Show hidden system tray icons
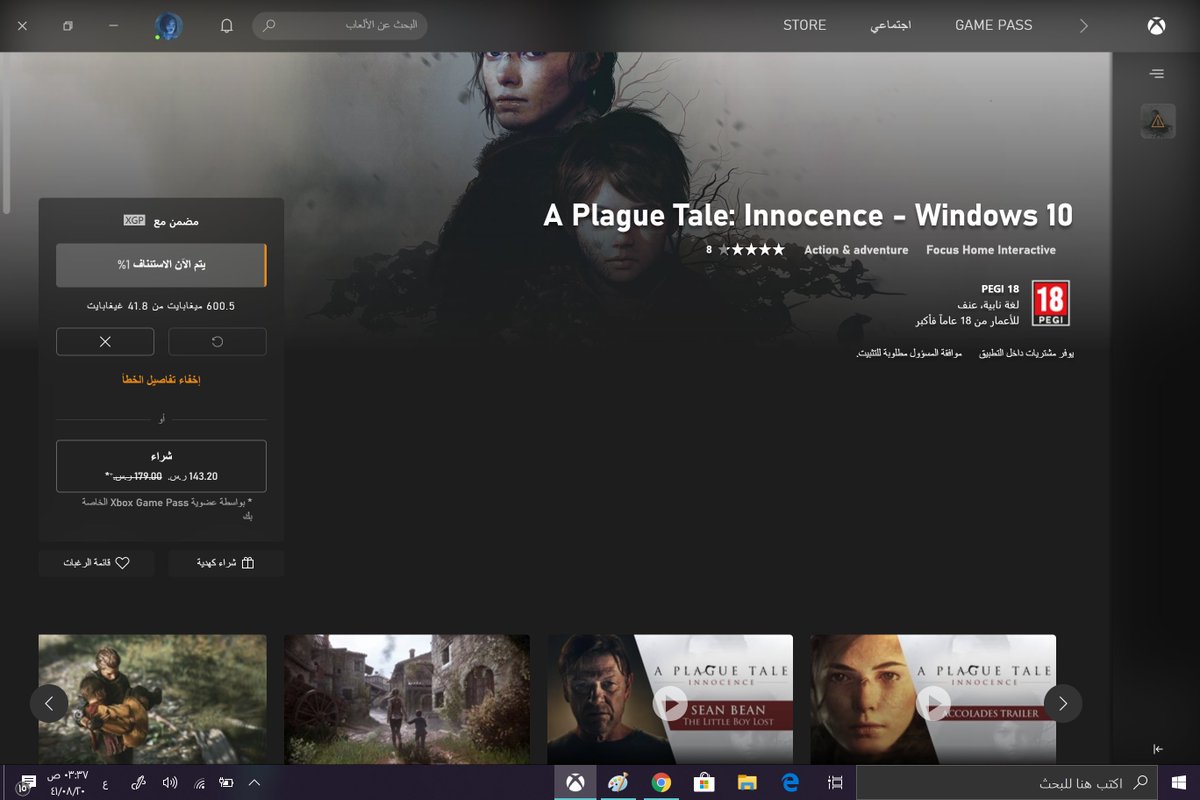Image resolution: width=1200 pixels, height=800 pixels. tap(254, 783)
